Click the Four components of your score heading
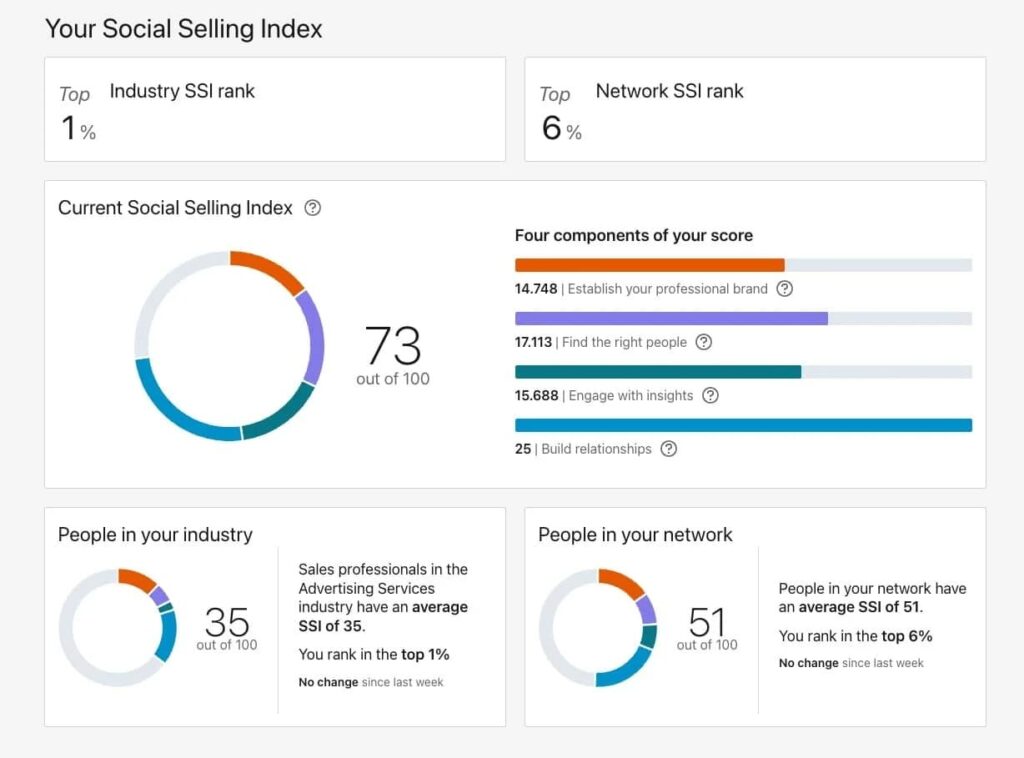 (634, 235)
